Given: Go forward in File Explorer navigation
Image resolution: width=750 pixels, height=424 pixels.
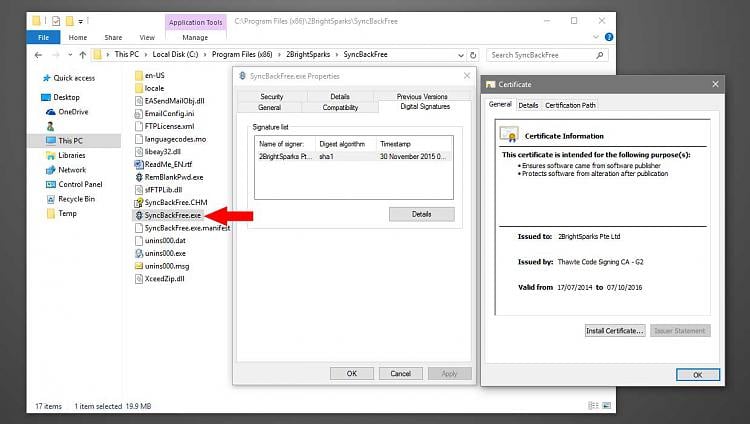Looking at the screenshot, I should [55, 55].
